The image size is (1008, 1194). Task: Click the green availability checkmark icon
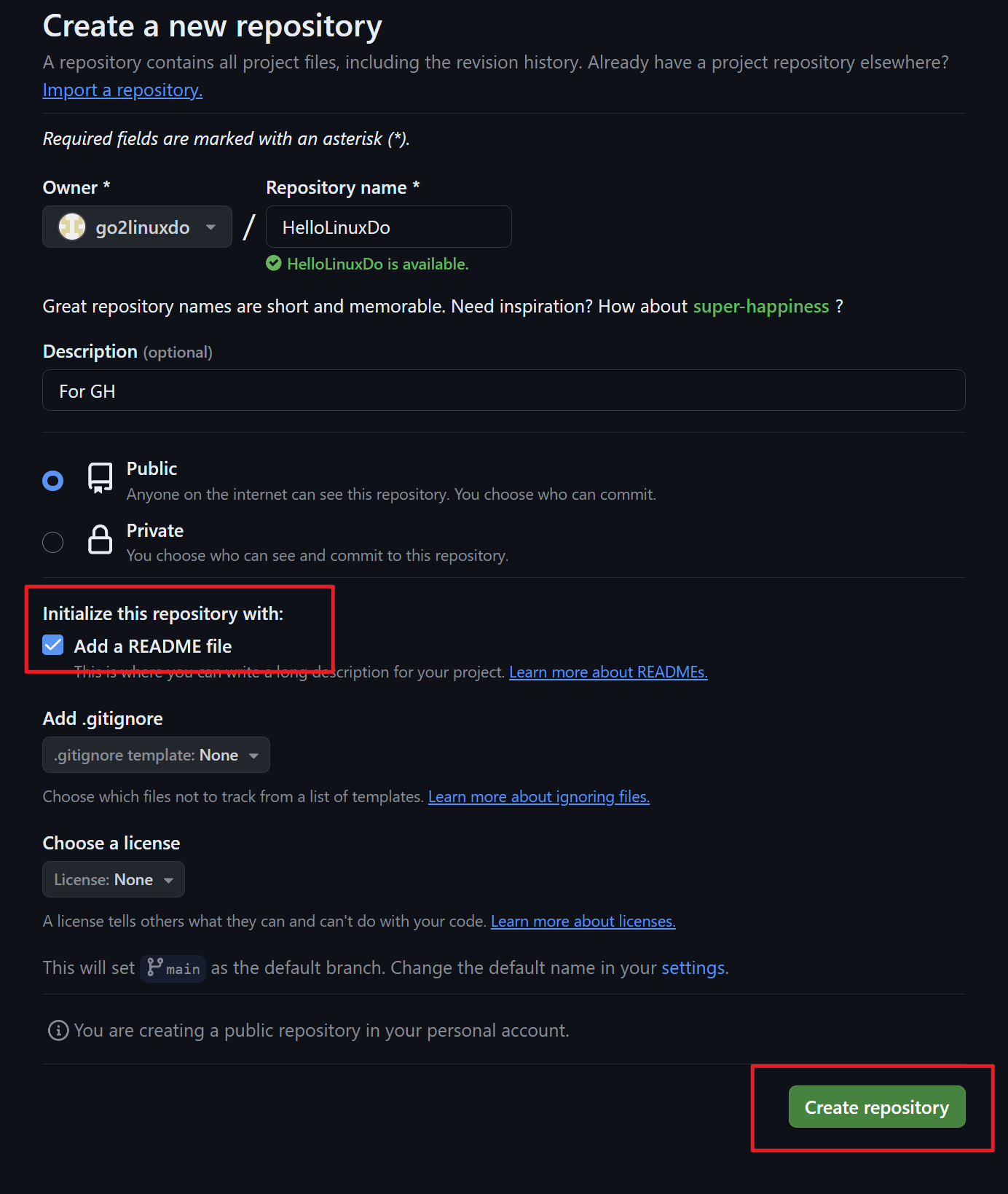click(x=274, y=263)
